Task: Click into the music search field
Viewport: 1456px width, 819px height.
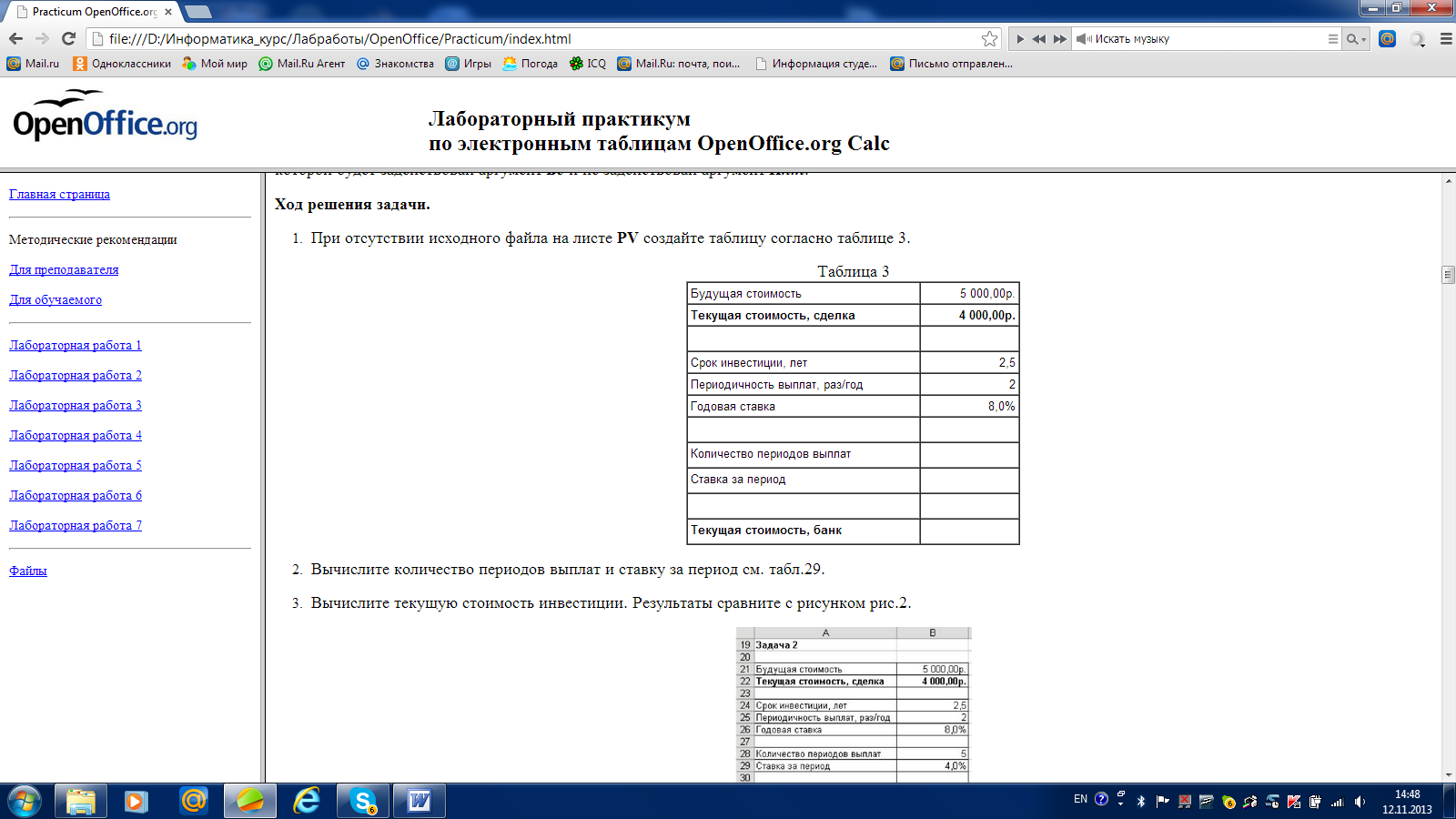Action: pyautogui.click(x=1206, y=39)
